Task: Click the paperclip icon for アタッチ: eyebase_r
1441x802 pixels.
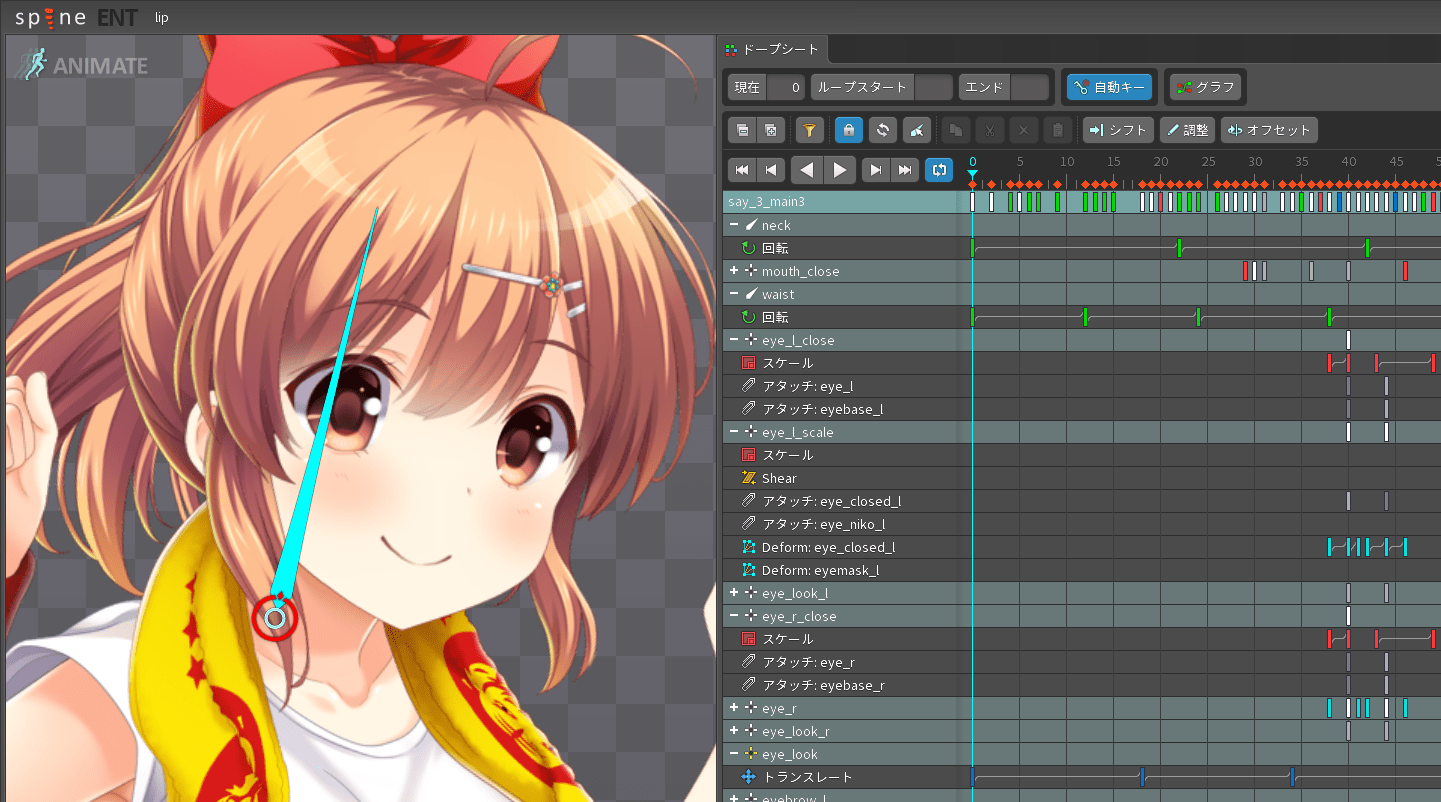Action: pyautogui.click(x=748, y=685)
